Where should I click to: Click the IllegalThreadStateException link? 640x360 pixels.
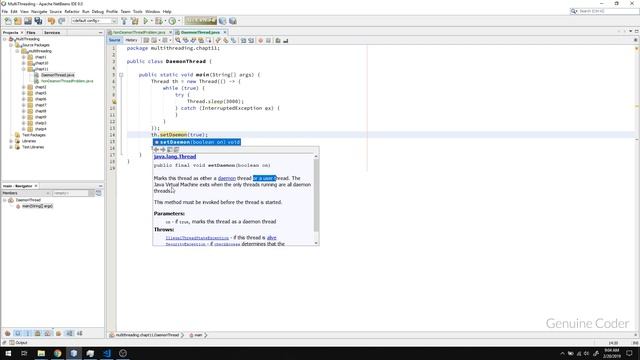pyautogui.click(x=197, y=238)
